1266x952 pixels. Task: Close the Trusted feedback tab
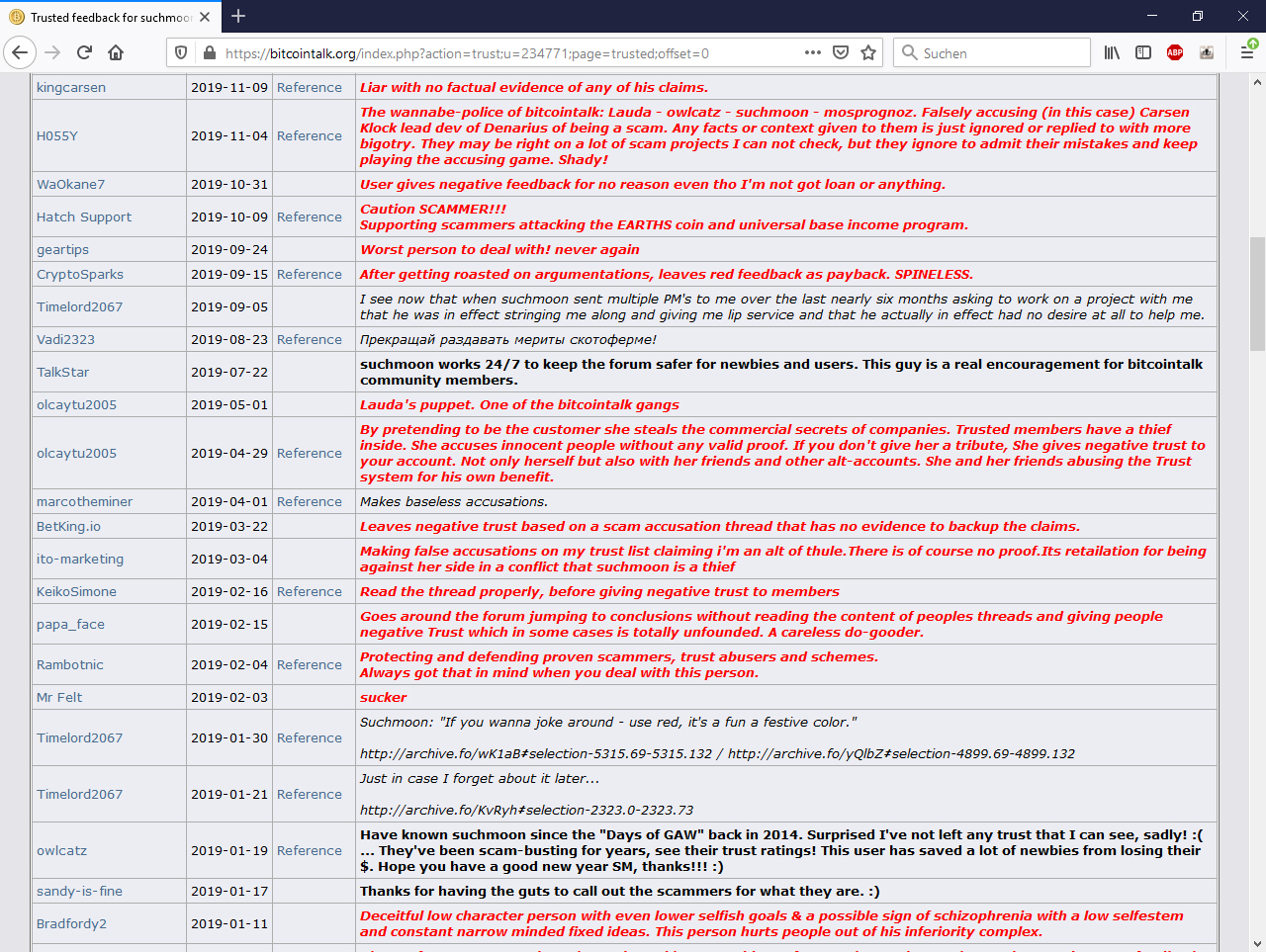205,17
